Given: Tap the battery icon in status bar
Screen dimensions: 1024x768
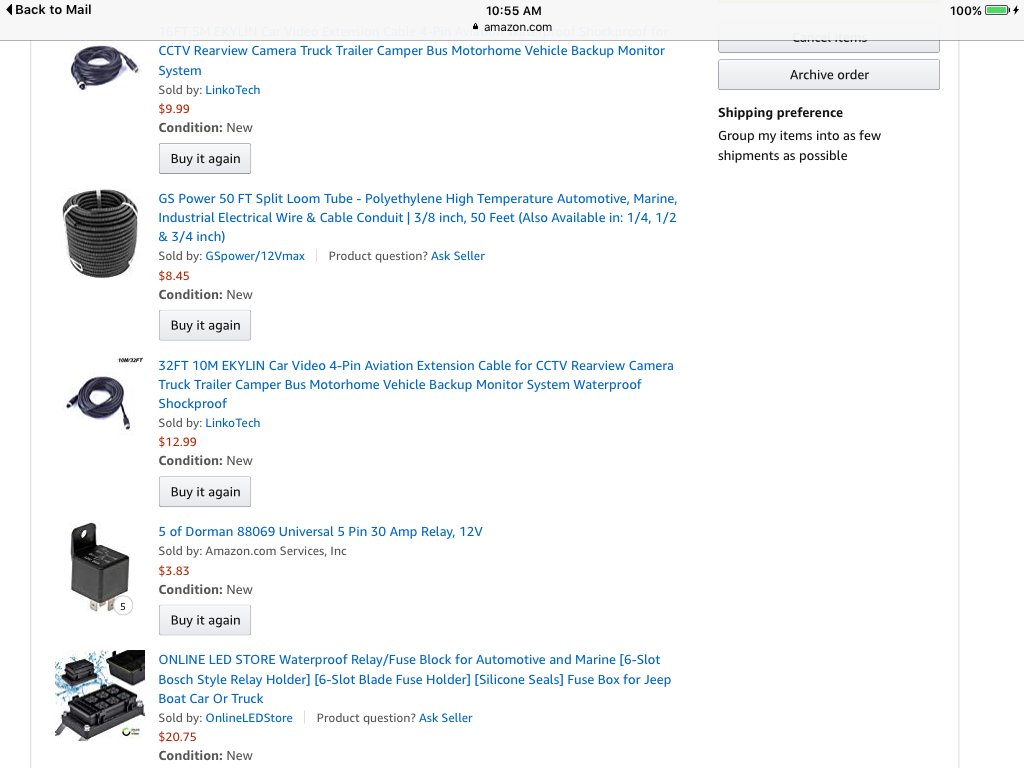Looking at the screenshot, I should click(997, 10).
